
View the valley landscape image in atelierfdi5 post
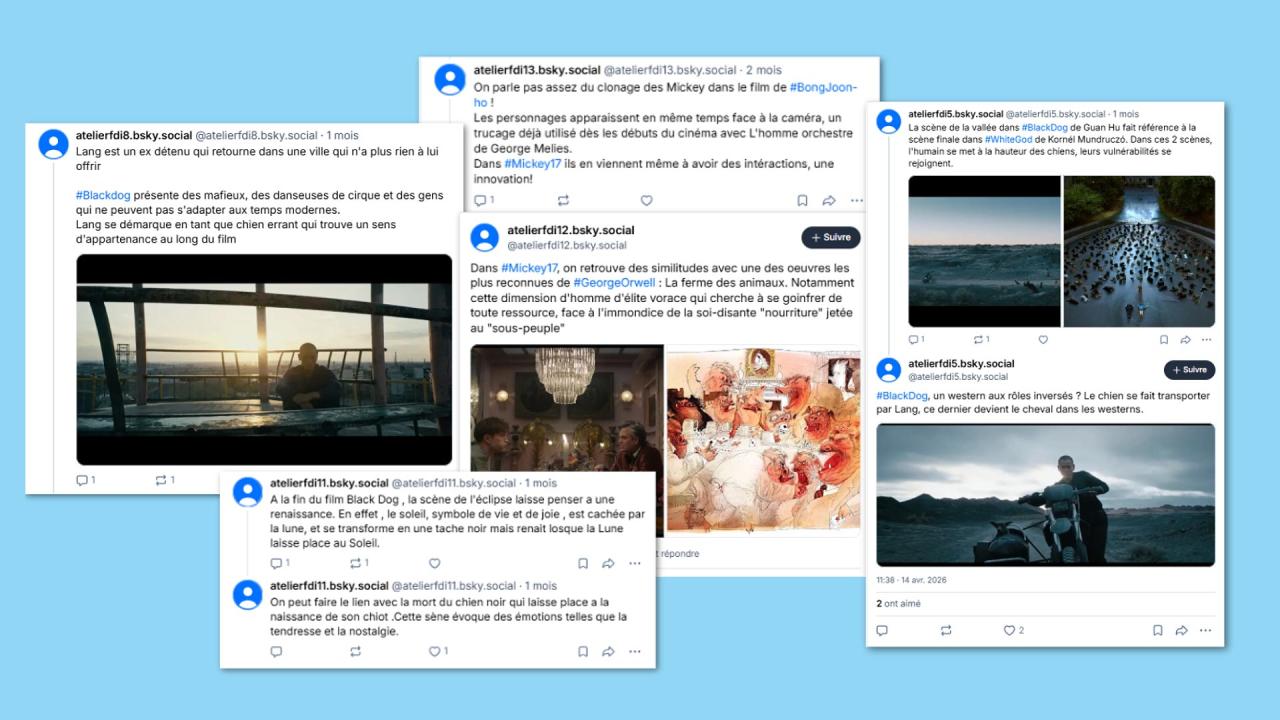pyautogui.click(x=984, y=251)
